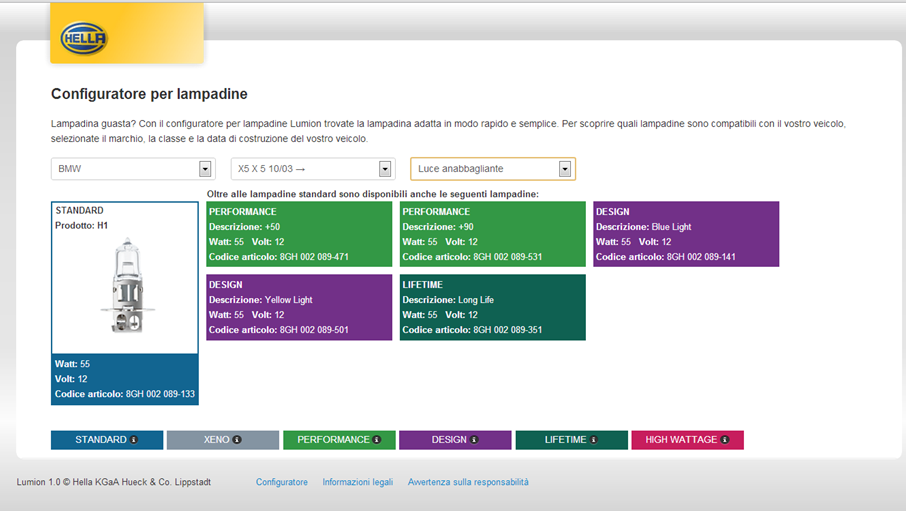Click the info icon on DESIGN legend

tap(474, 440)
